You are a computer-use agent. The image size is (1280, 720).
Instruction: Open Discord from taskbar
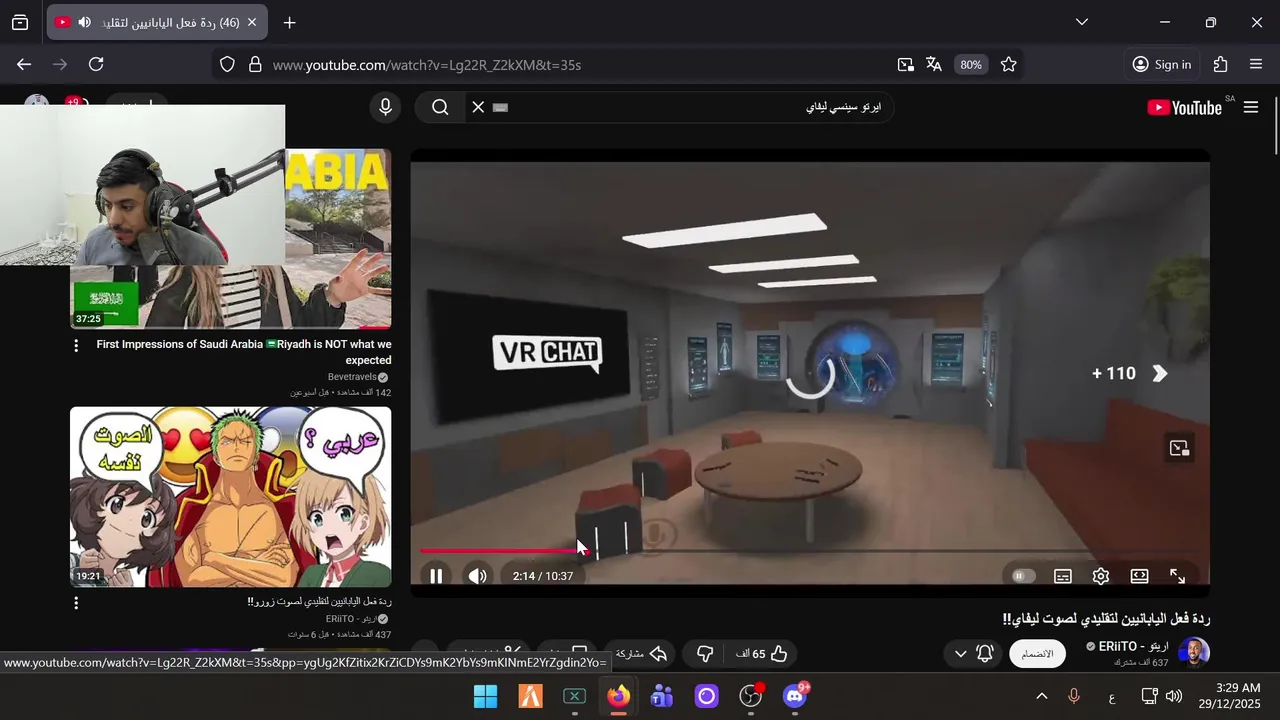(x=795, y=696)
